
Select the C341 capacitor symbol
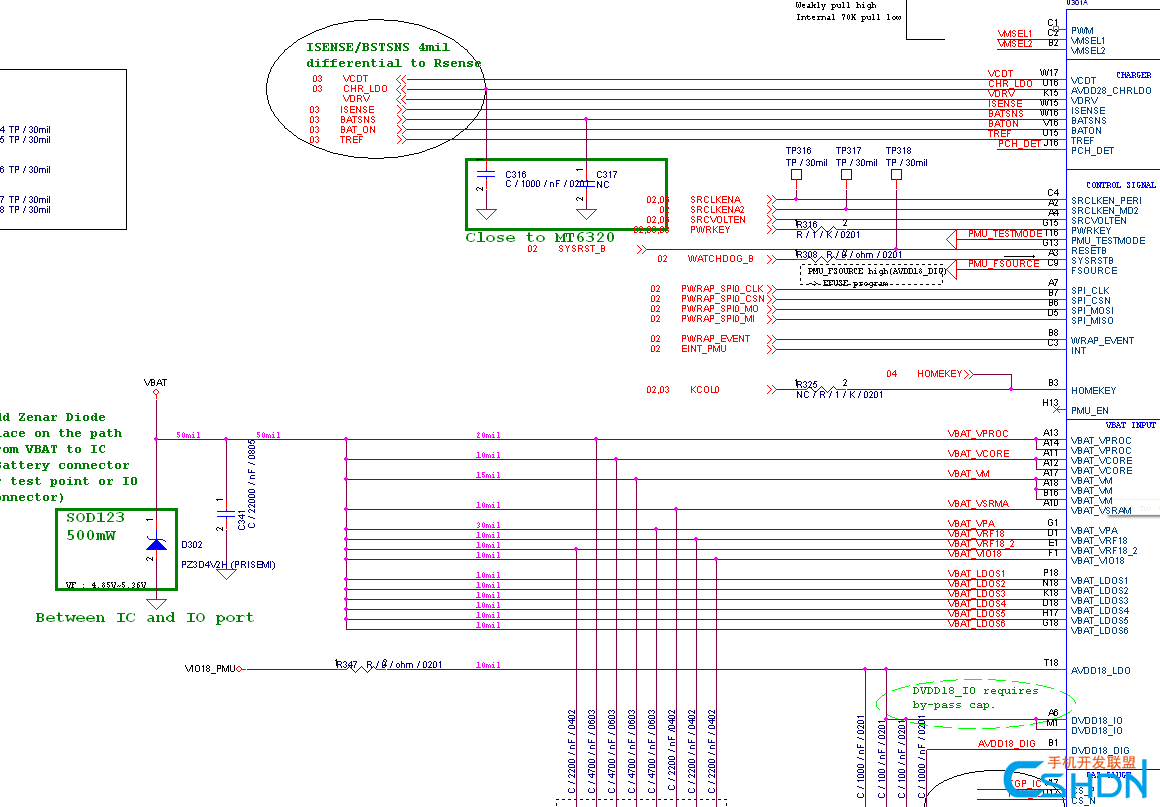(226, 513)
